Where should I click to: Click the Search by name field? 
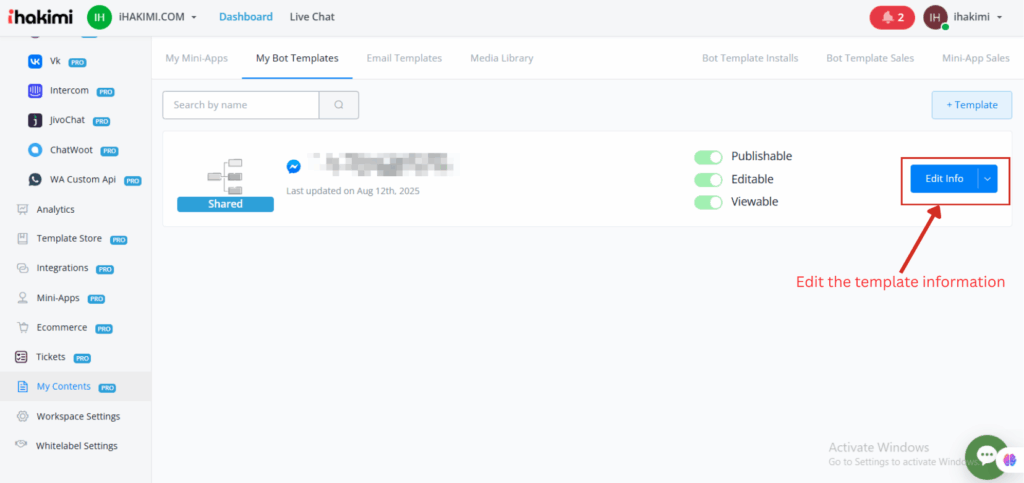click(x=241, y=105)
